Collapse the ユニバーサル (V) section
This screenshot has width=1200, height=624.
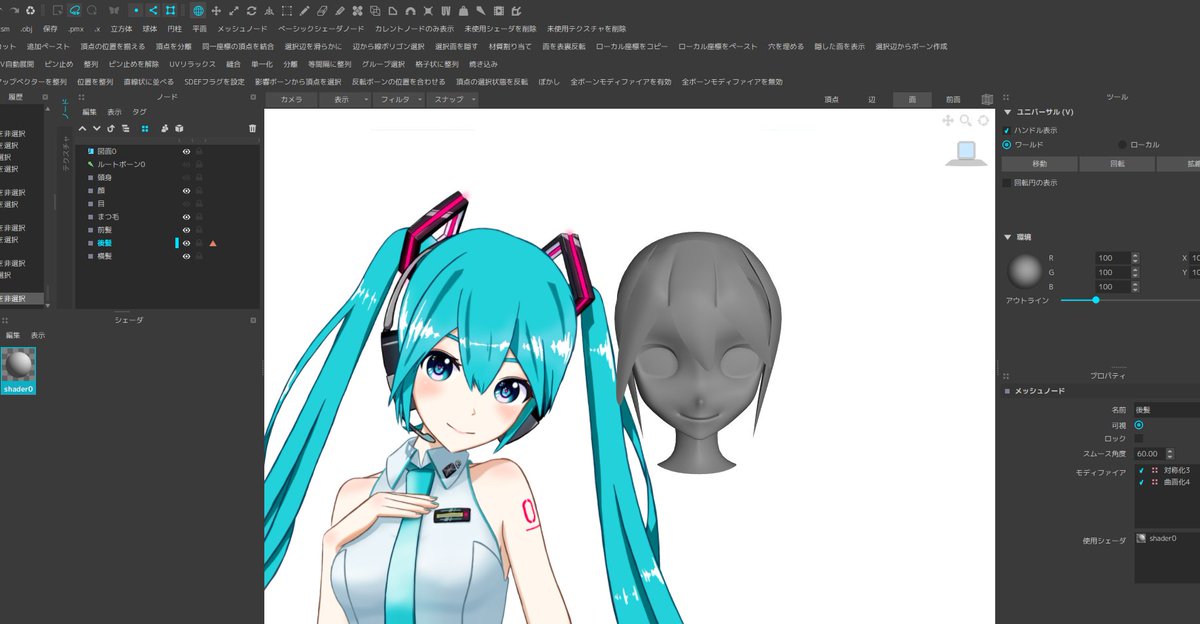point(1007,112)
